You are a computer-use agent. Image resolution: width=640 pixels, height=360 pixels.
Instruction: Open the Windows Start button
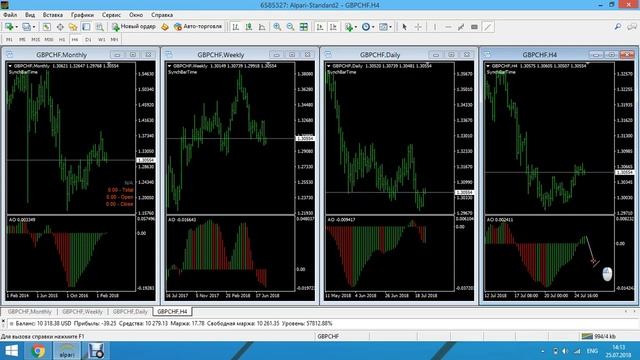11,351
